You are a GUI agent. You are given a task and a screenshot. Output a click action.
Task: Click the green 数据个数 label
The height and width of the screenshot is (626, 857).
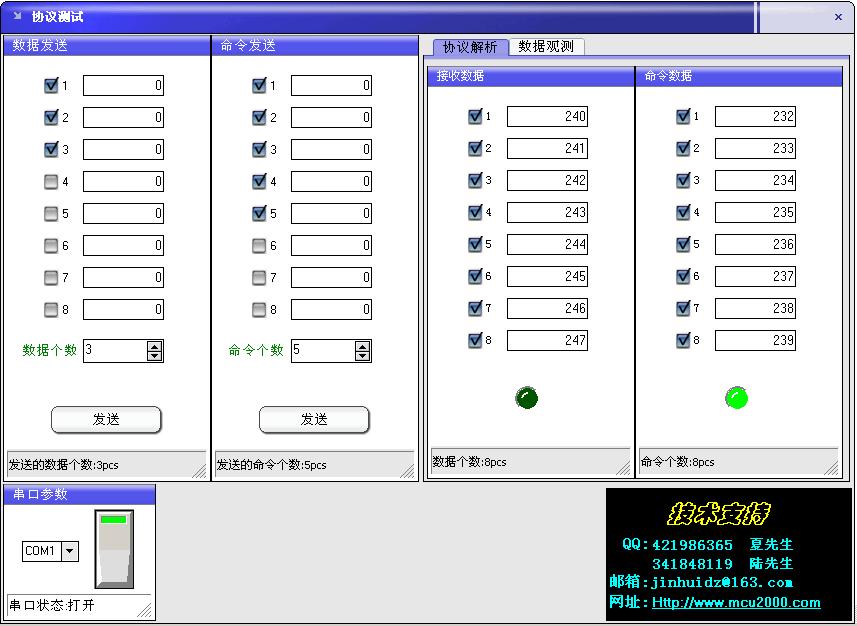pyautogui.click(x=49, y=350)
